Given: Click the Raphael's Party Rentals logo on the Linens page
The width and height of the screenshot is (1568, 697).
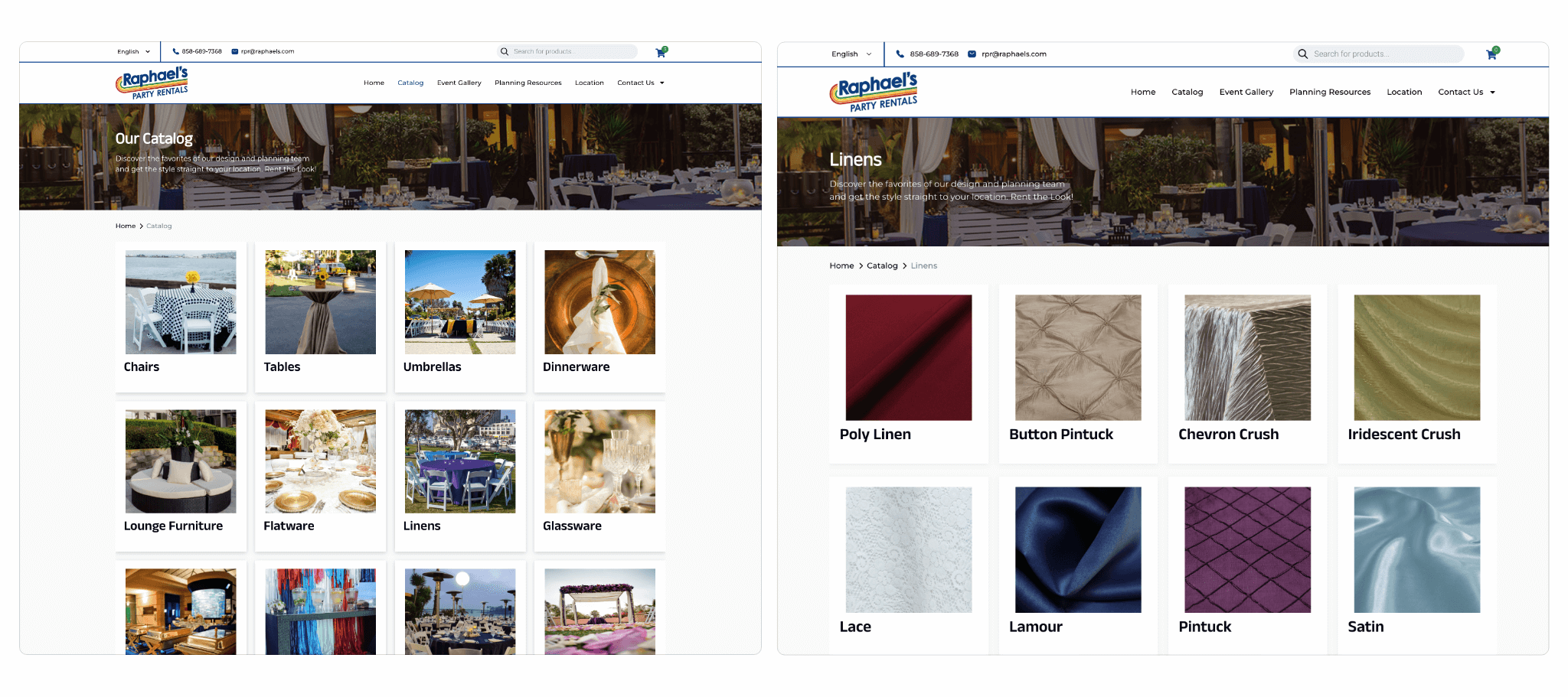Looking at the screenshot, I should [874, 92].
